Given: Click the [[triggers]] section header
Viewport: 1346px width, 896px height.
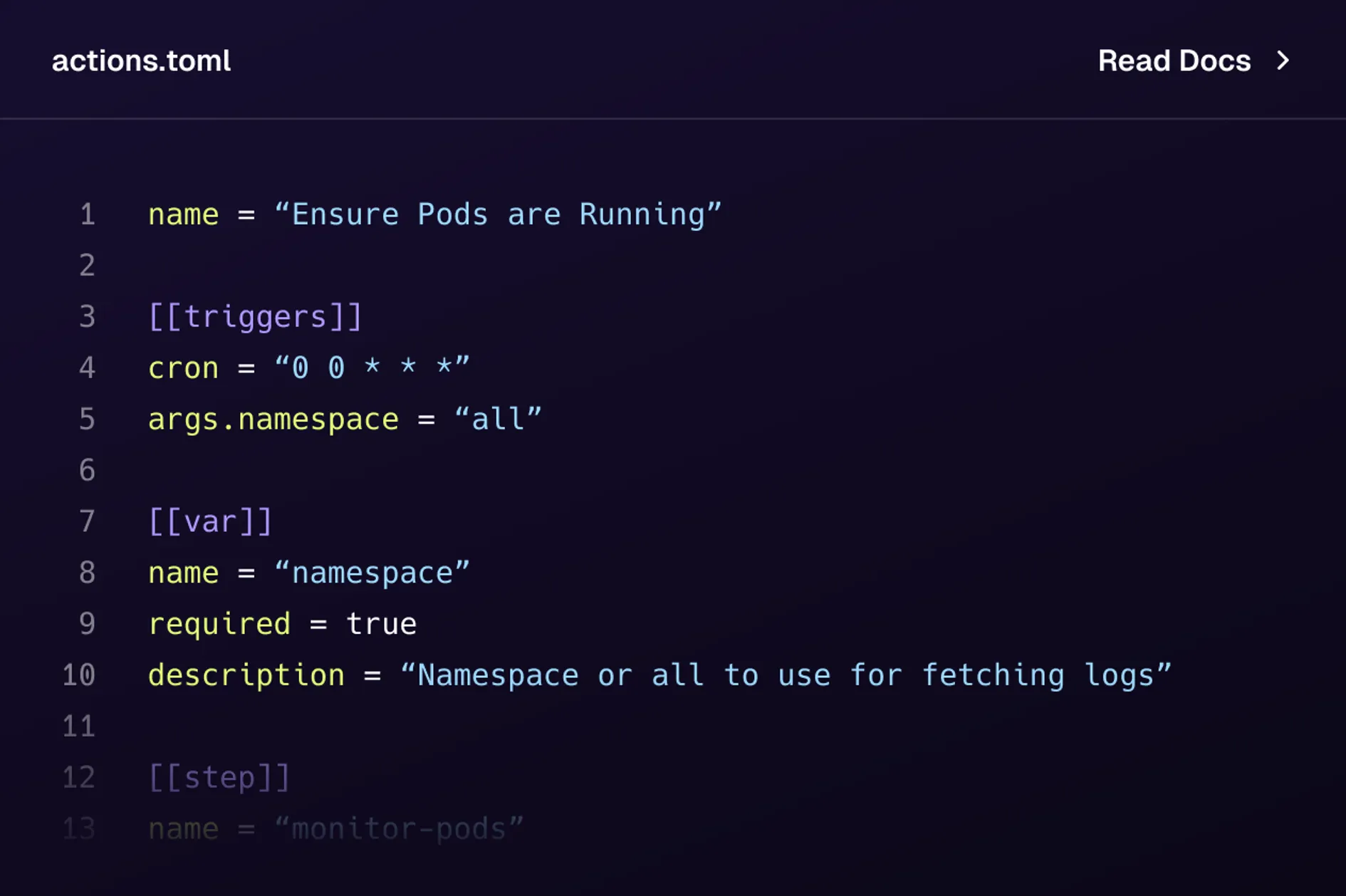Looking at the screenshot, I should point(255,316).
